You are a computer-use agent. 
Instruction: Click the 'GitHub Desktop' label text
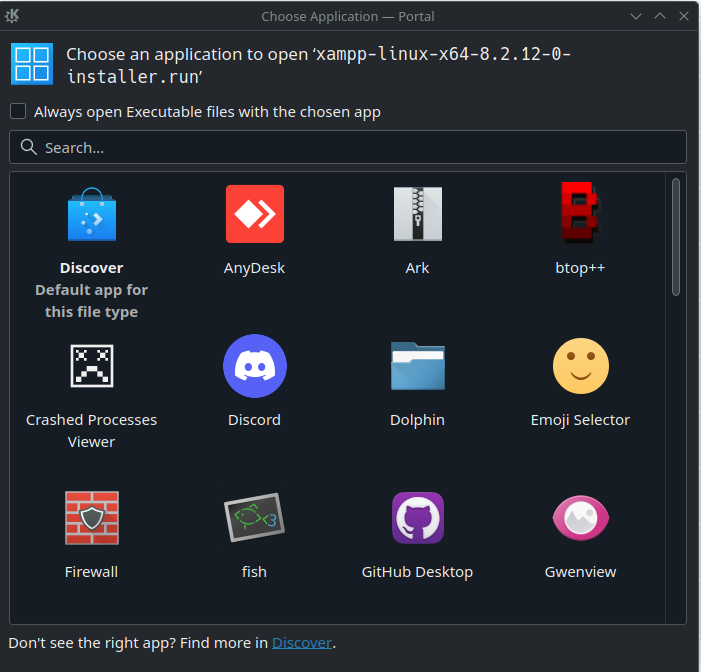[x=417, y=572]
